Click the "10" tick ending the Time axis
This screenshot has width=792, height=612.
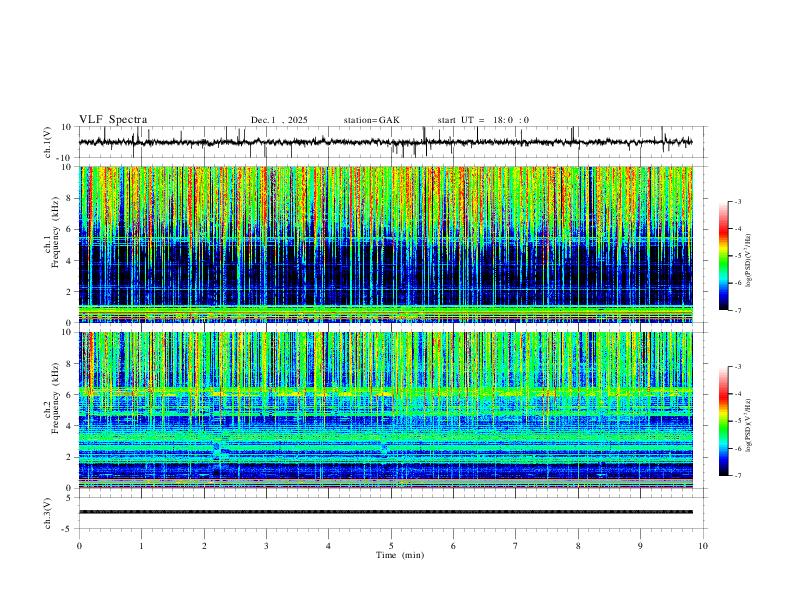pyautogui.click(x=703, y=546)
